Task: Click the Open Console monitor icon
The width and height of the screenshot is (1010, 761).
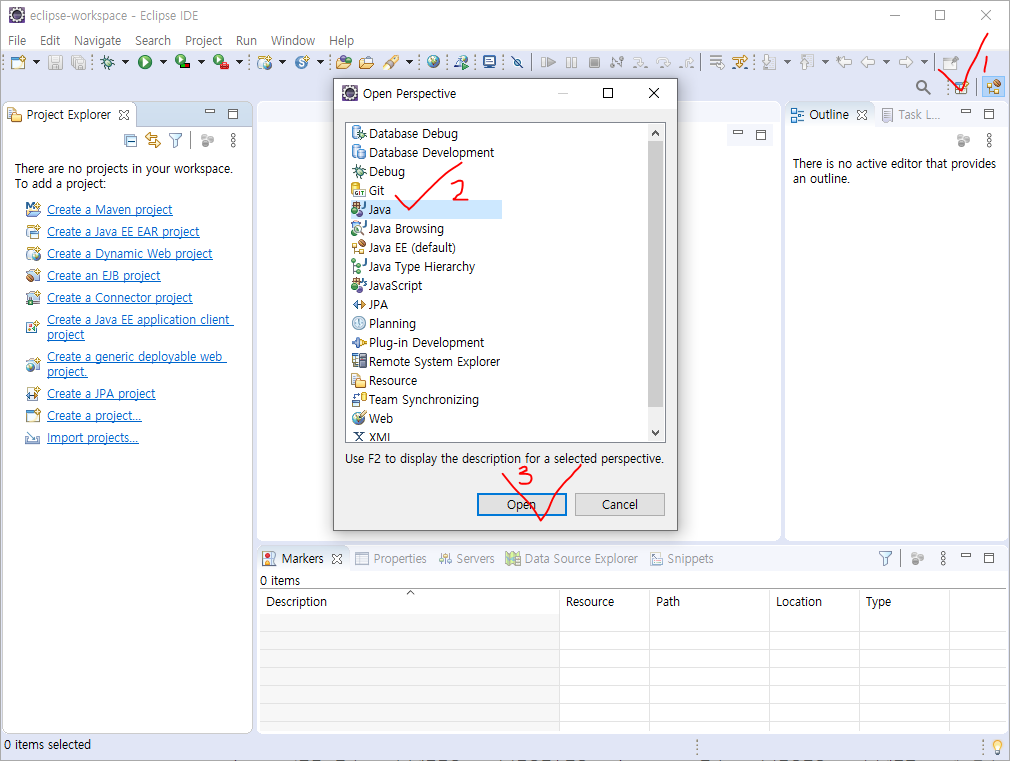Action: [490, 62]
